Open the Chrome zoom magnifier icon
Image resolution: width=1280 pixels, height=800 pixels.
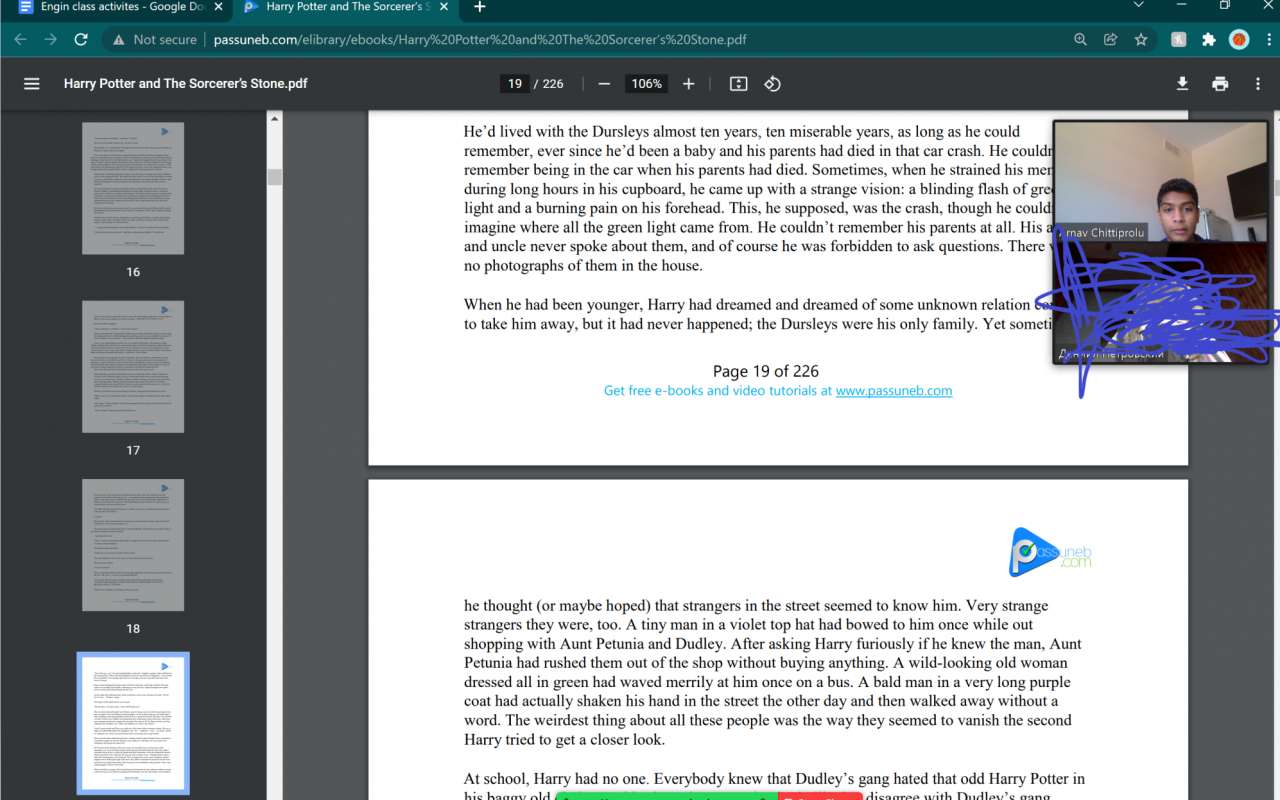[1080, 40]
